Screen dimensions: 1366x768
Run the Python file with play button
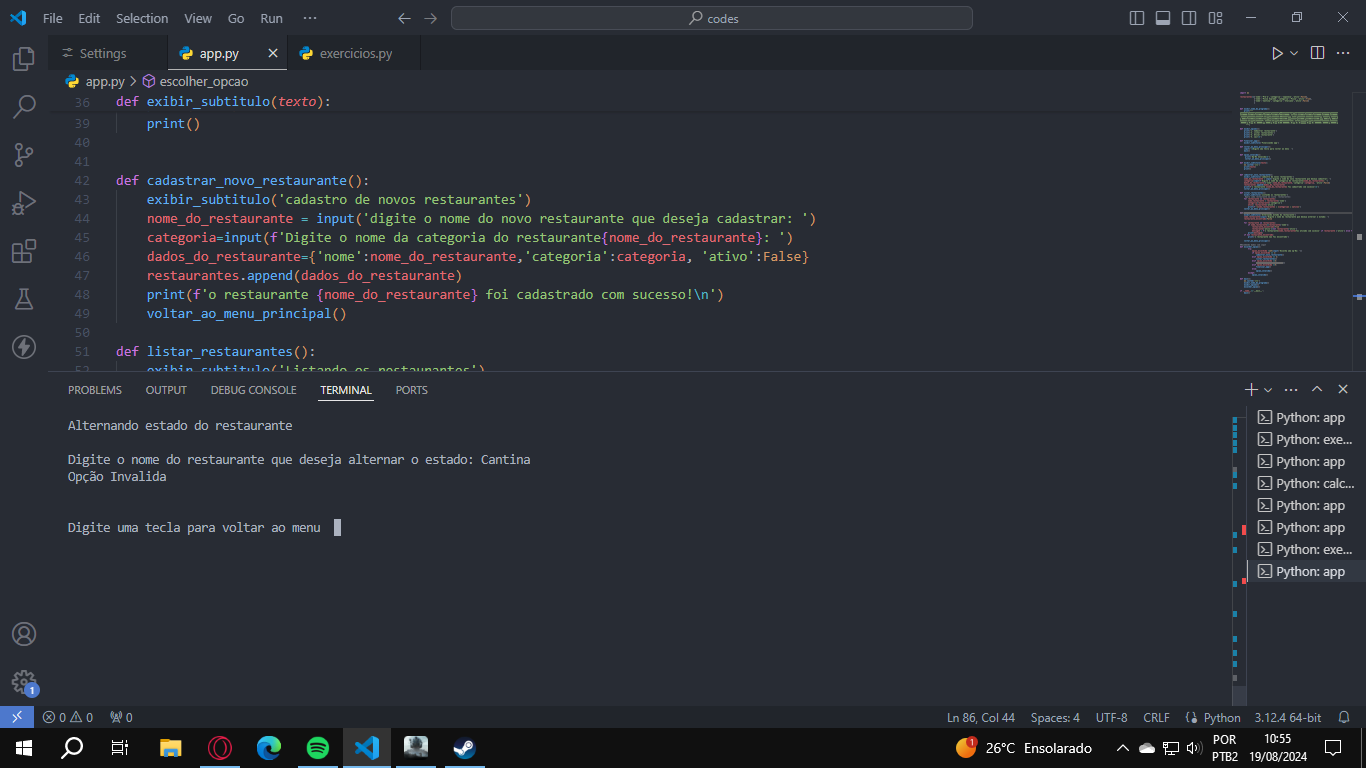(x=1277, y=53)
